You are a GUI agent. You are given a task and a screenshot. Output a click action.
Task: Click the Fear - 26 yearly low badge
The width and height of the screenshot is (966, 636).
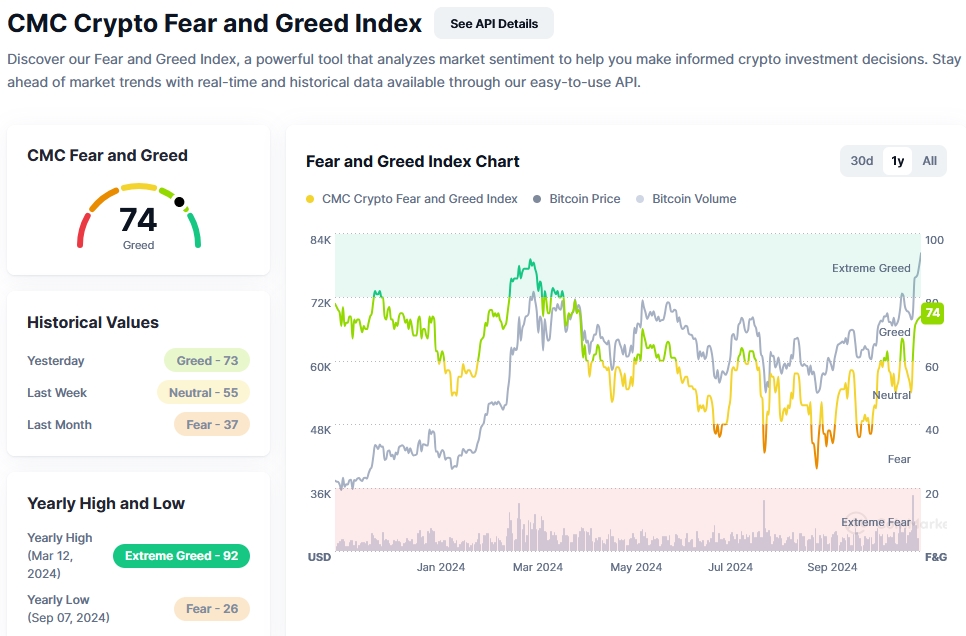click(x=211, y=608)
